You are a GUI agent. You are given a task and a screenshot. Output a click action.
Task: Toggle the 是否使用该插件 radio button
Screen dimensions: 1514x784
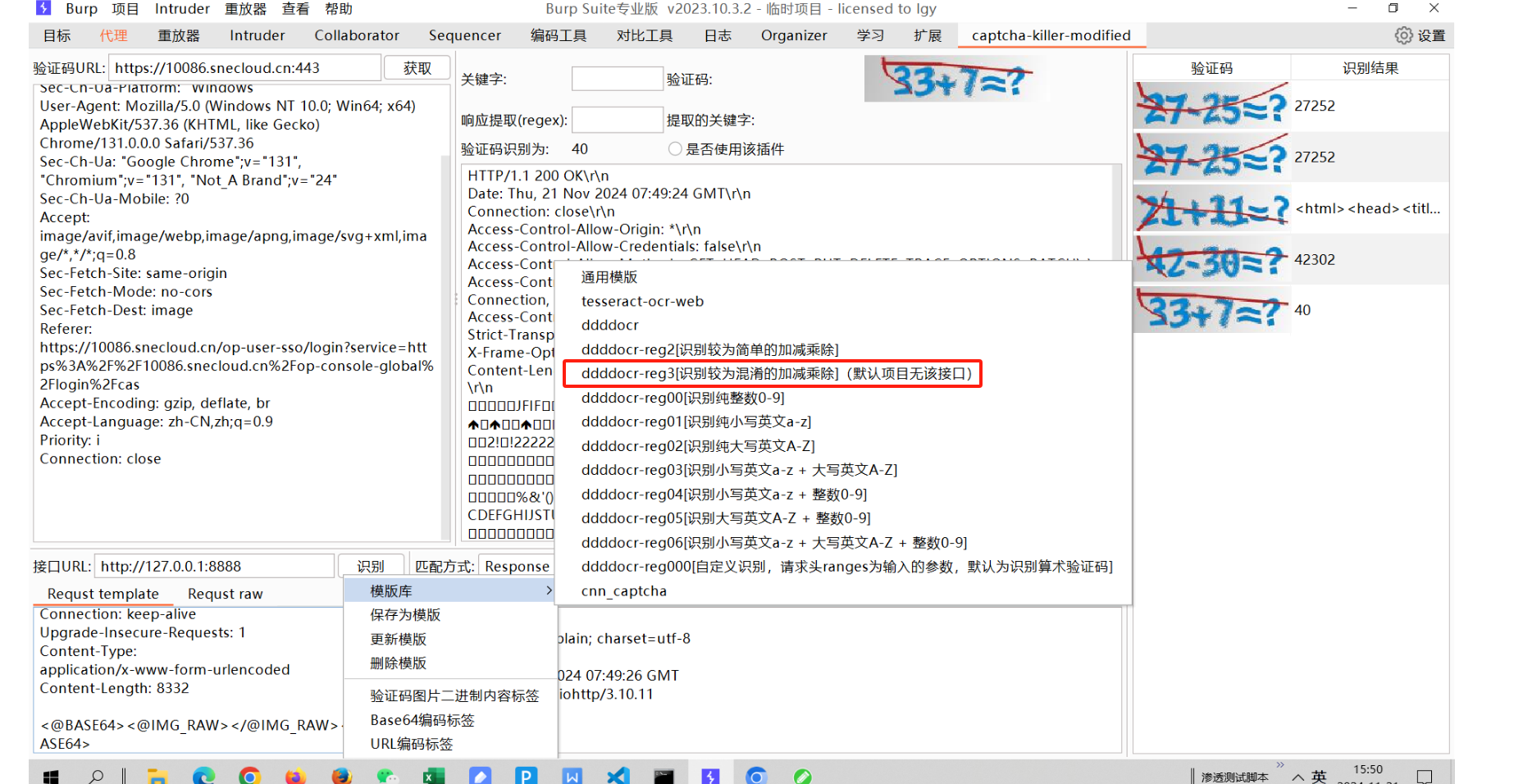tap(675, 148)
